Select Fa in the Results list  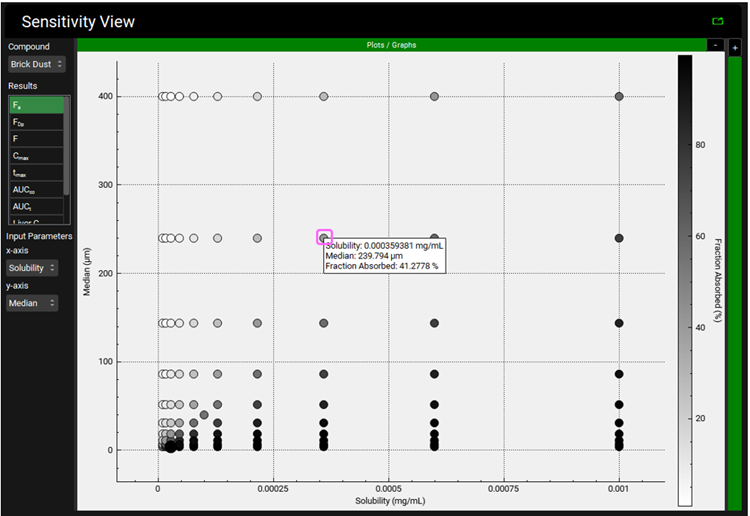35,104
